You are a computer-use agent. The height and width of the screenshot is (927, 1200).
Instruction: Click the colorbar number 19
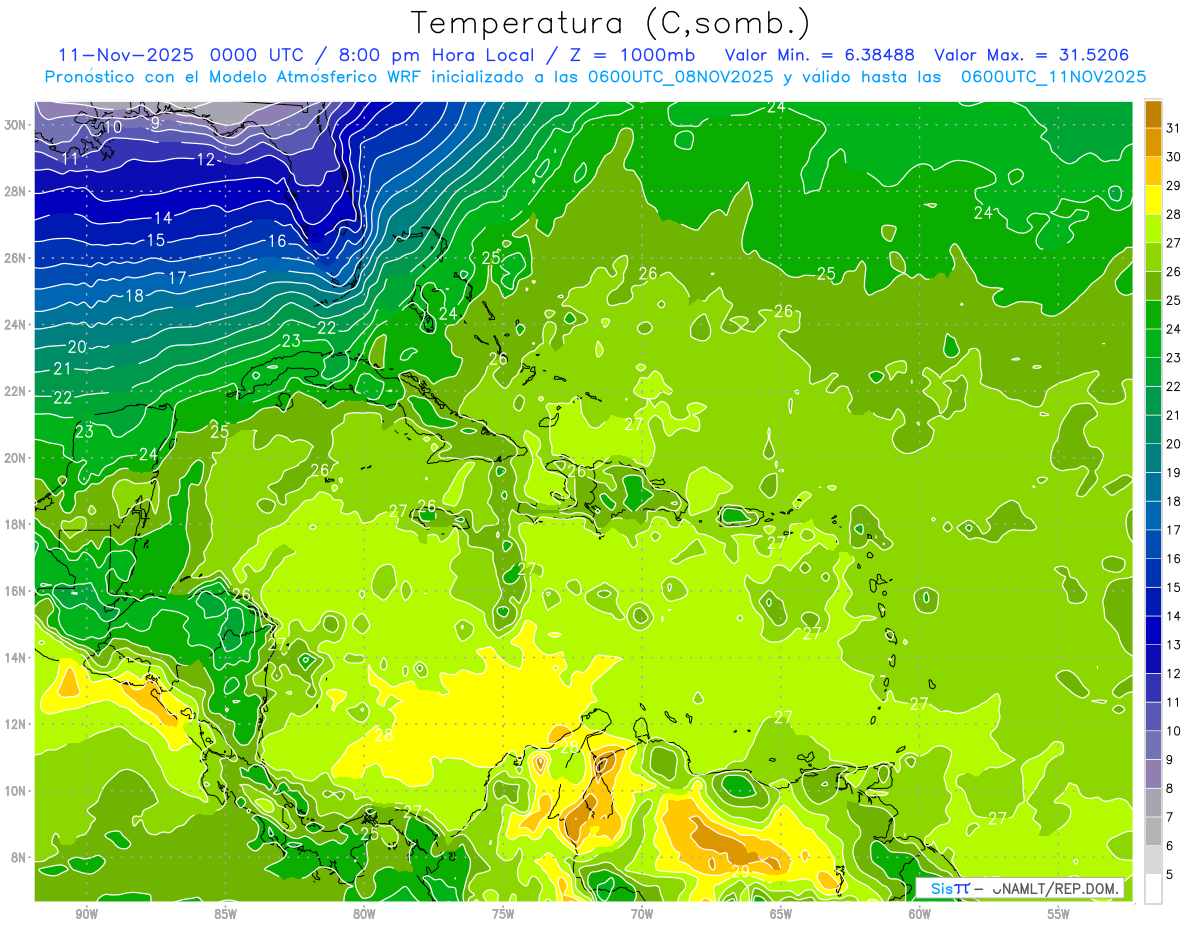1174,473
